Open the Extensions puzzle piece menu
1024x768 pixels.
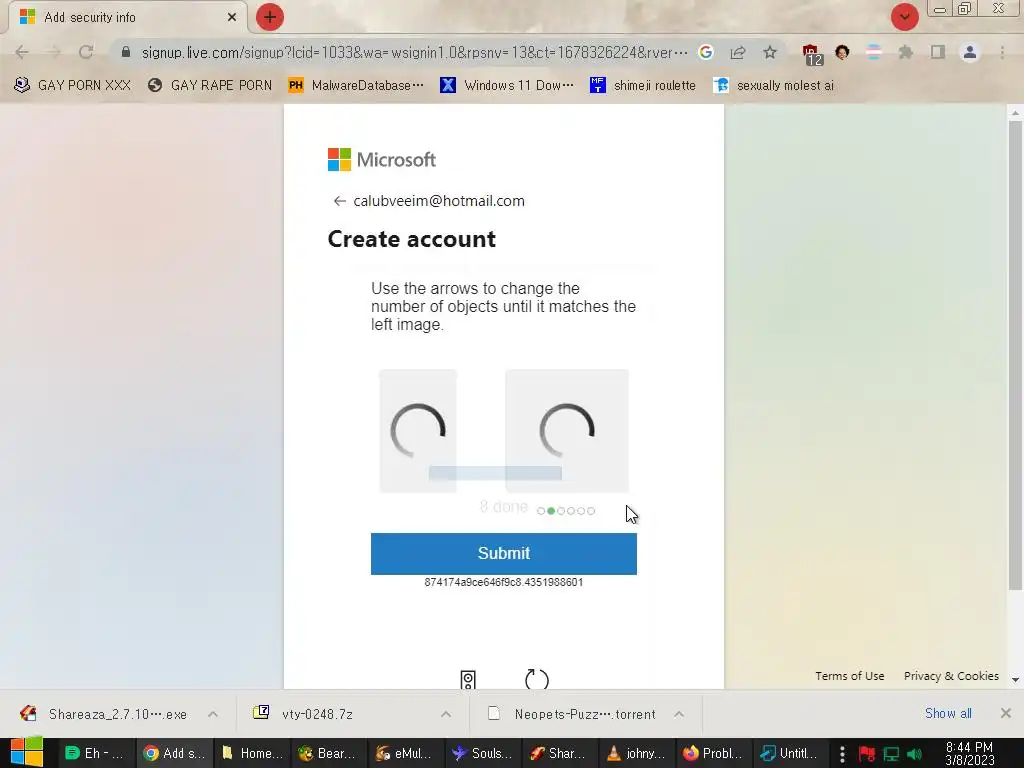(x=906, y=52)
